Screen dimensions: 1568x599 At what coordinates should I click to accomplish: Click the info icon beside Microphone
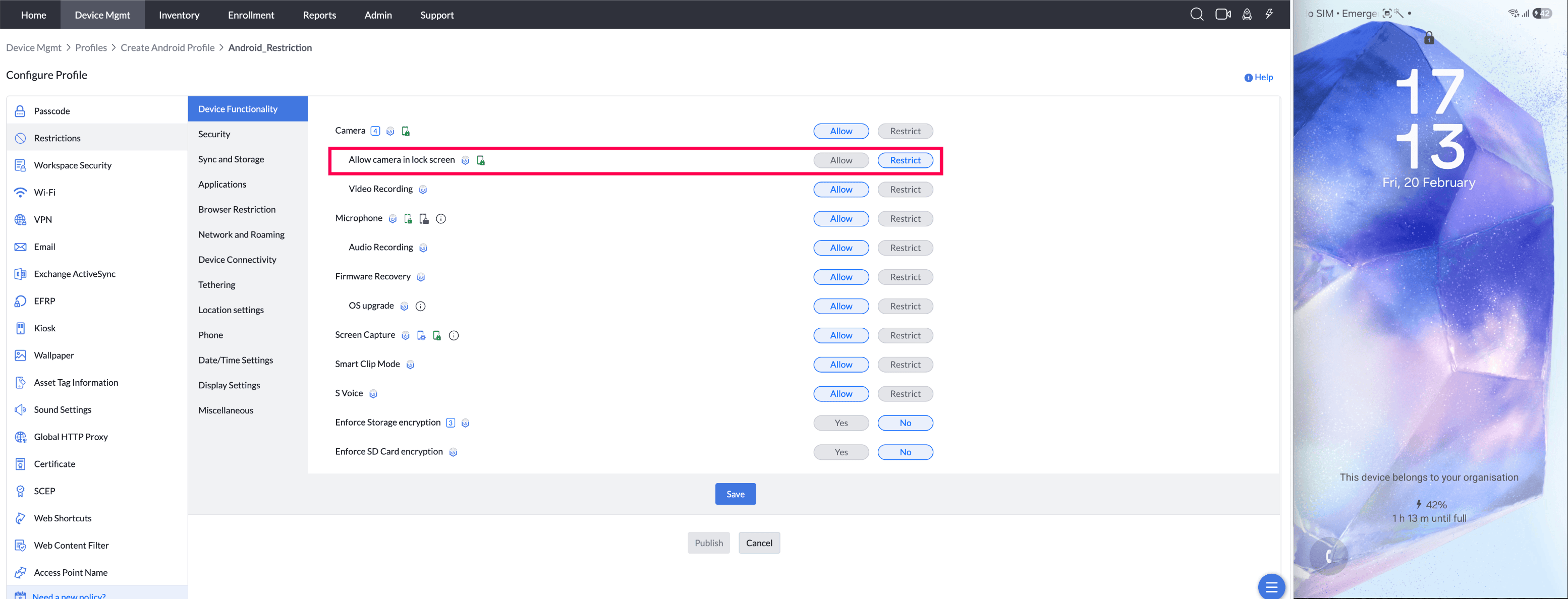(x=441, y=219)
